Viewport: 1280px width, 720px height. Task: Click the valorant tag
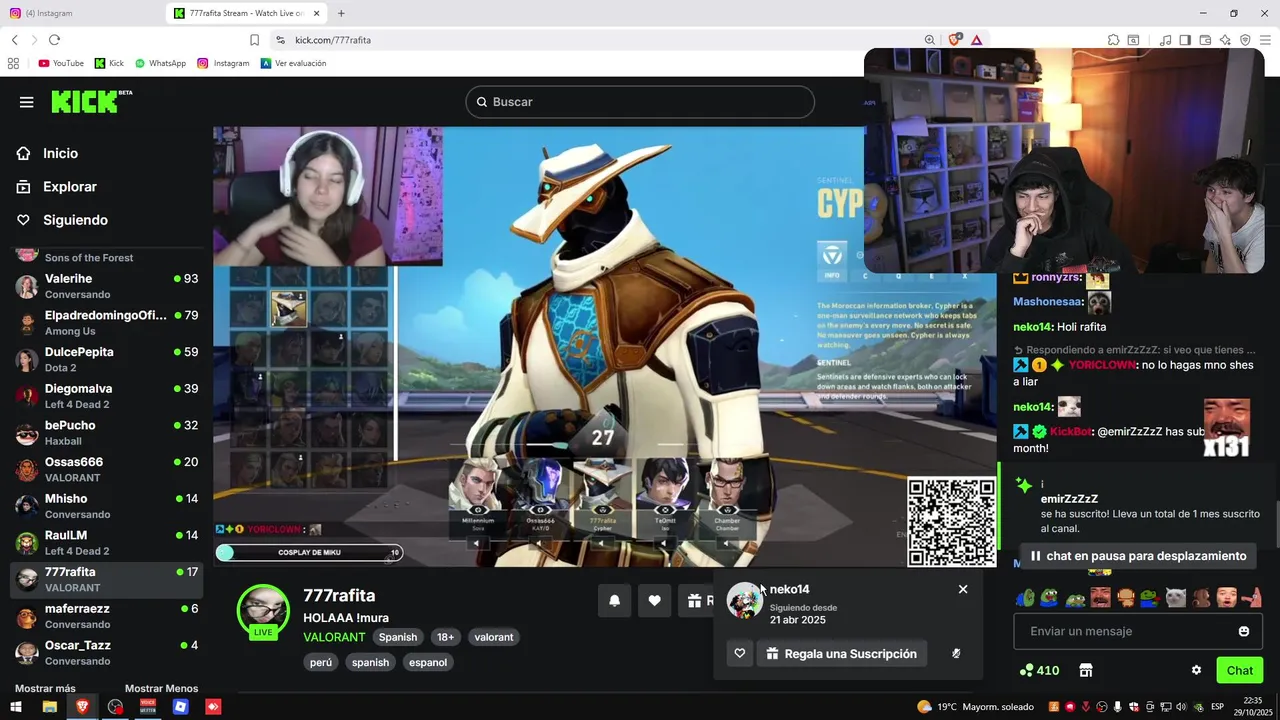(x=494, y=637)
